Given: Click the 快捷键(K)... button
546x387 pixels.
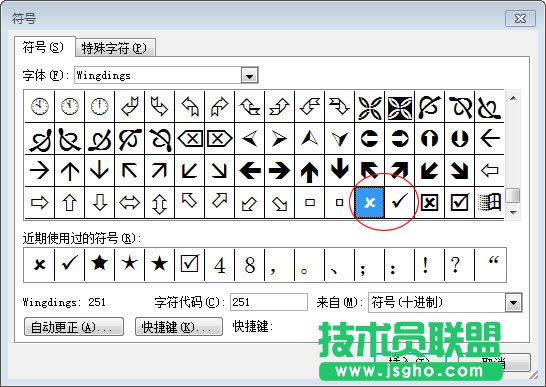Looking at the screenshot, I should coord(179,327).
